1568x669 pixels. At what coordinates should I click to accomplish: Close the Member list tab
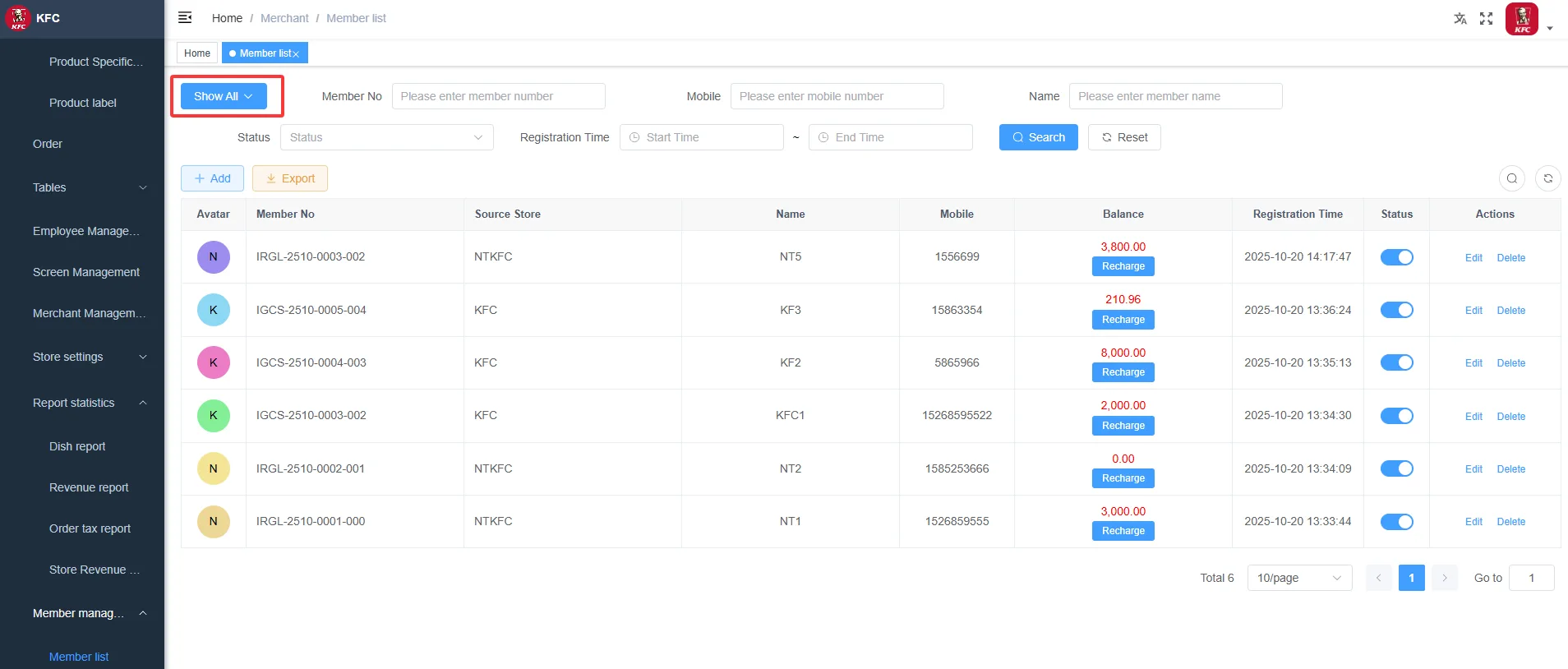pyautogui.click(x=296, y=54)
